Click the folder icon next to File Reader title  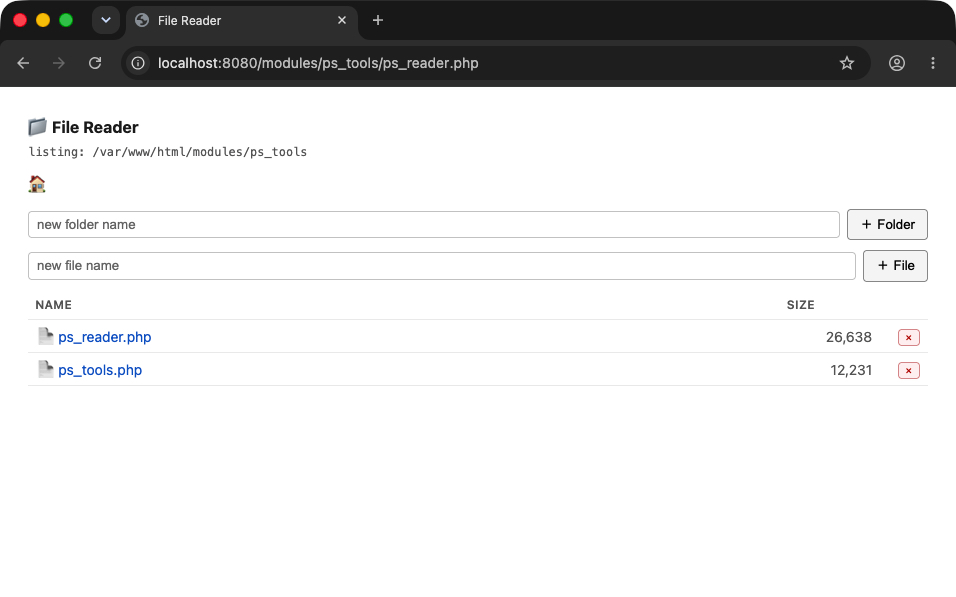click(x=37, y=127)
